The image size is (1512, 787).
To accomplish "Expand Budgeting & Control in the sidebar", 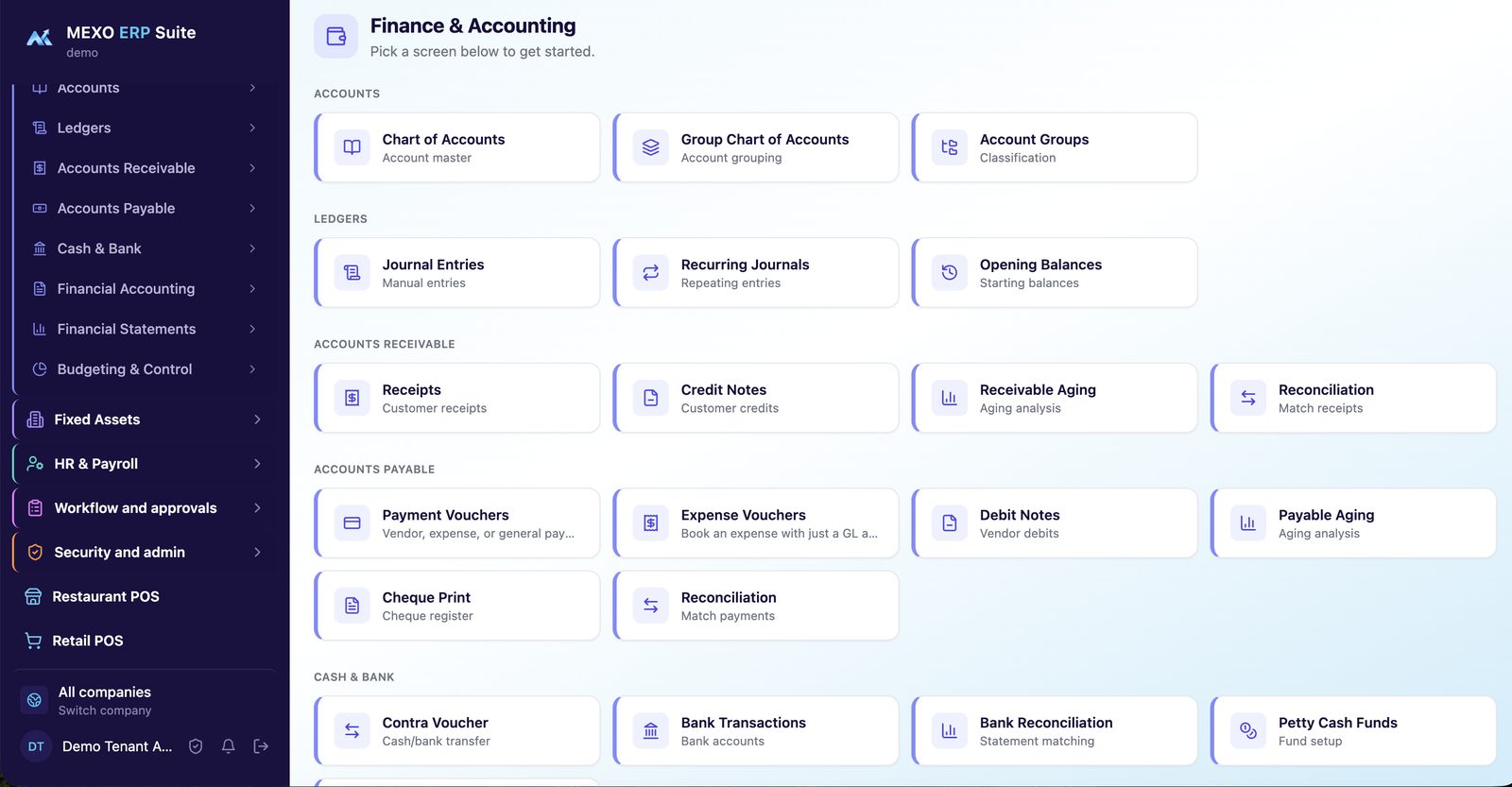I will [x=145, y=369].
